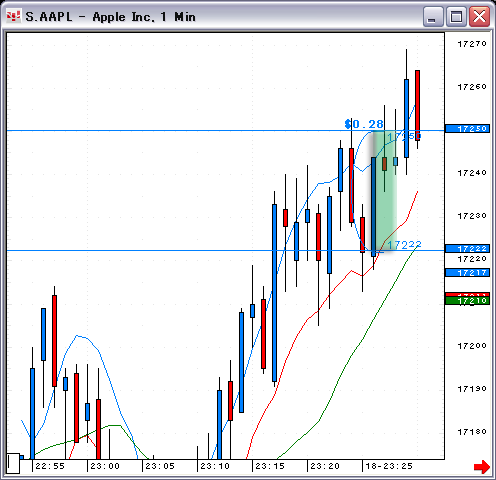Click the tall blue candle at 23:15
This screenshot has height=480, width=496.
pos(274,293)
